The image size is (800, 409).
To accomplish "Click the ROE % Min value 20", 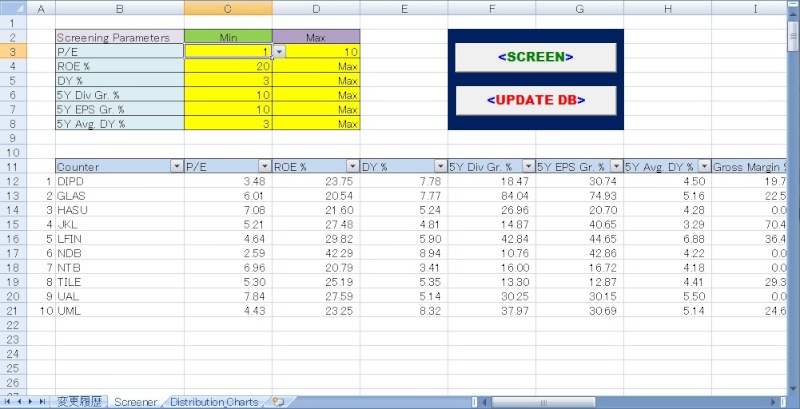I will (228, 66).
